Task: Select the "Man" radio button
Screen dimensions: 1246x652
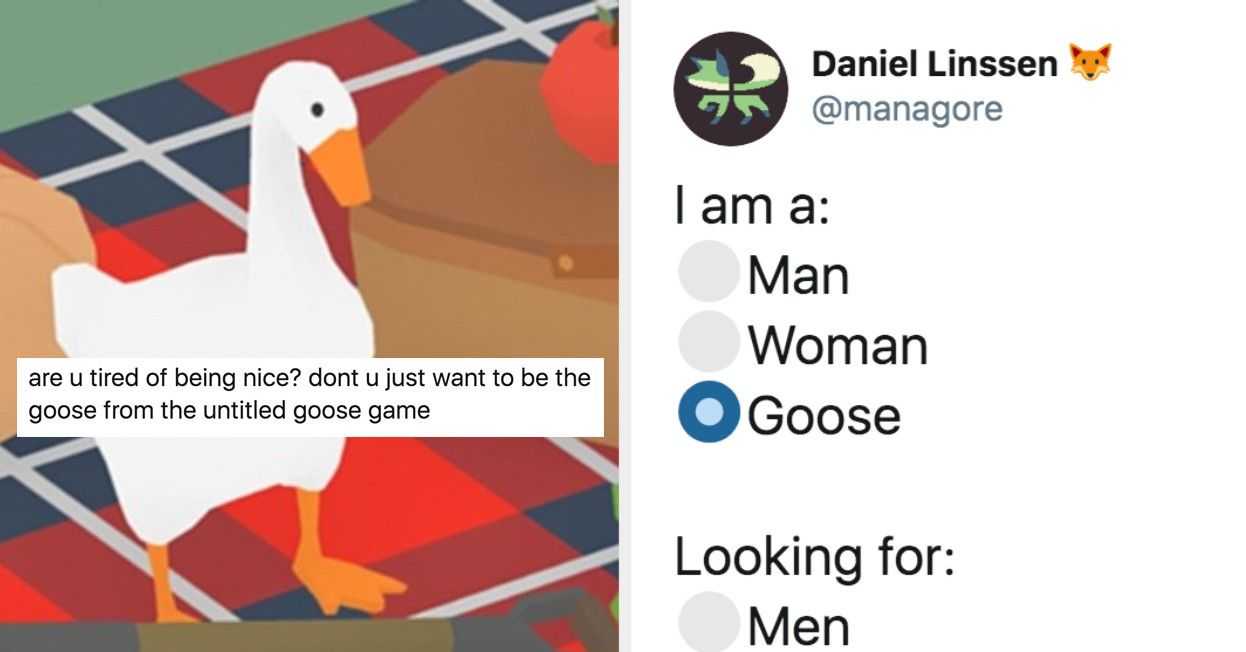Action: point(708,272)
